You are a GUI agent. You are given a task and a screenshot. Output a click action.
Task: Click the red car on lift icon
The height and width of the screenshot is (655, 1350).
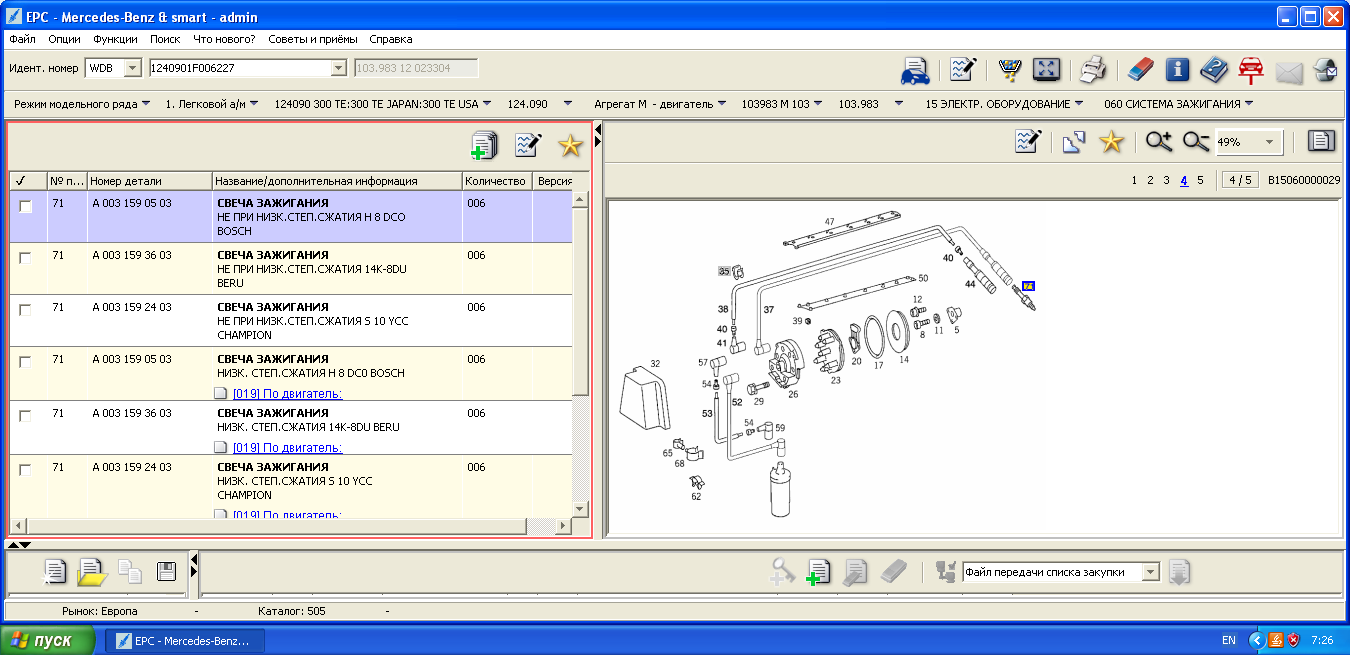point(1251,69)
